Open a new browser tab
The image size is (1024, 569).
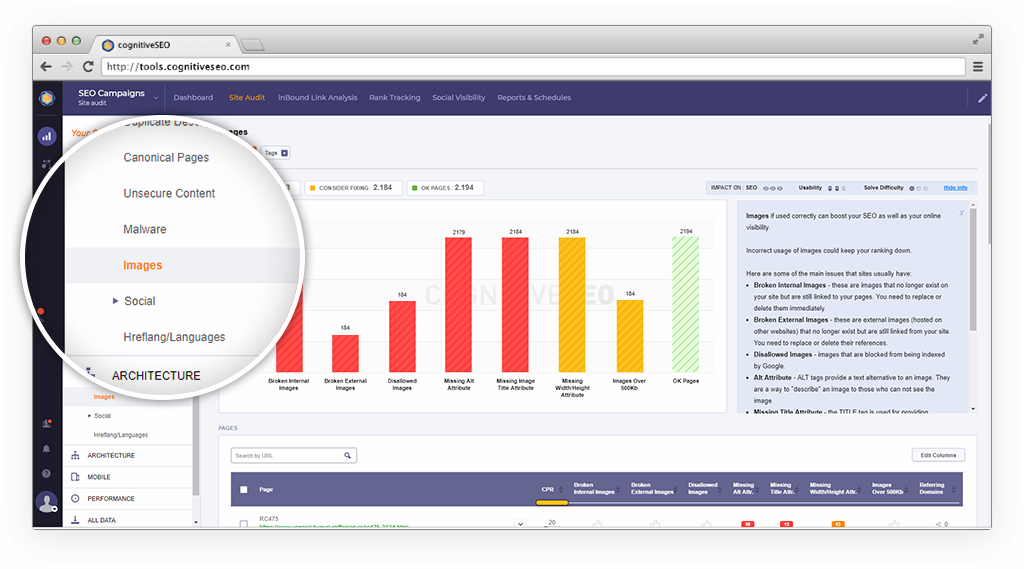pyautogui.click(x=252, y=45)
